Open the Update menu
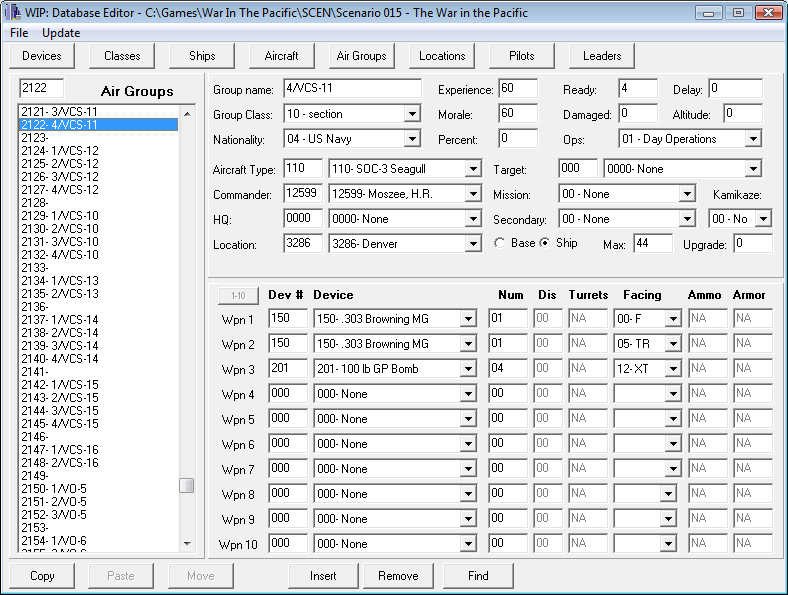Viewport: 788px width, 595px height. click(61, 33)
